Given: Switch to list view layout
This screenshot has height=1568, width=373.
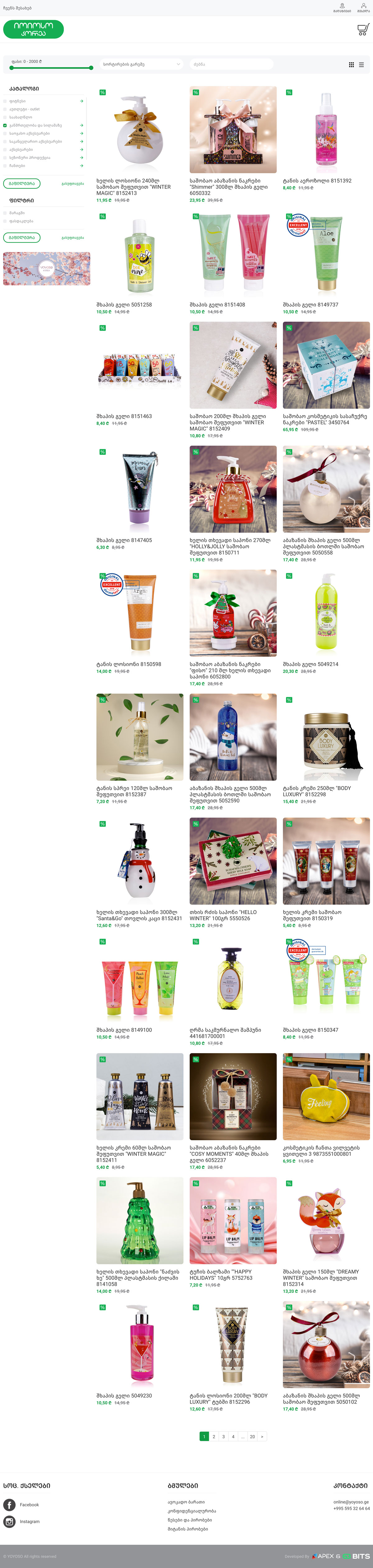Looking at the screenshot, I should [x=361, y=65].
